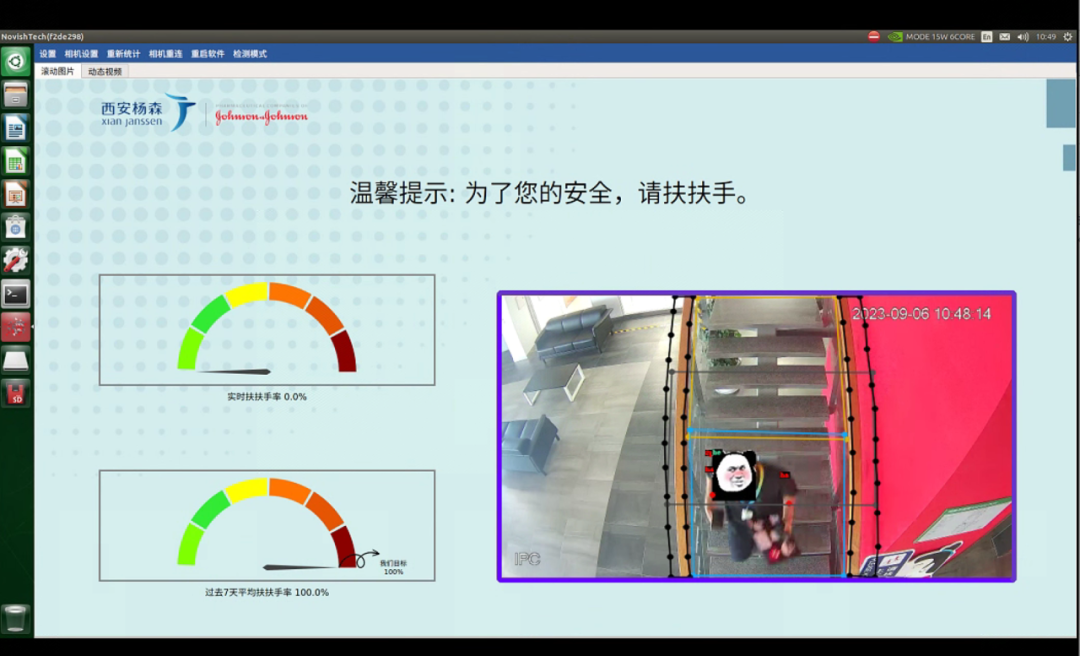1080x656 pixels.
Task: Open LibreOffice Calc spreadsheet icon
Action: 16,161
